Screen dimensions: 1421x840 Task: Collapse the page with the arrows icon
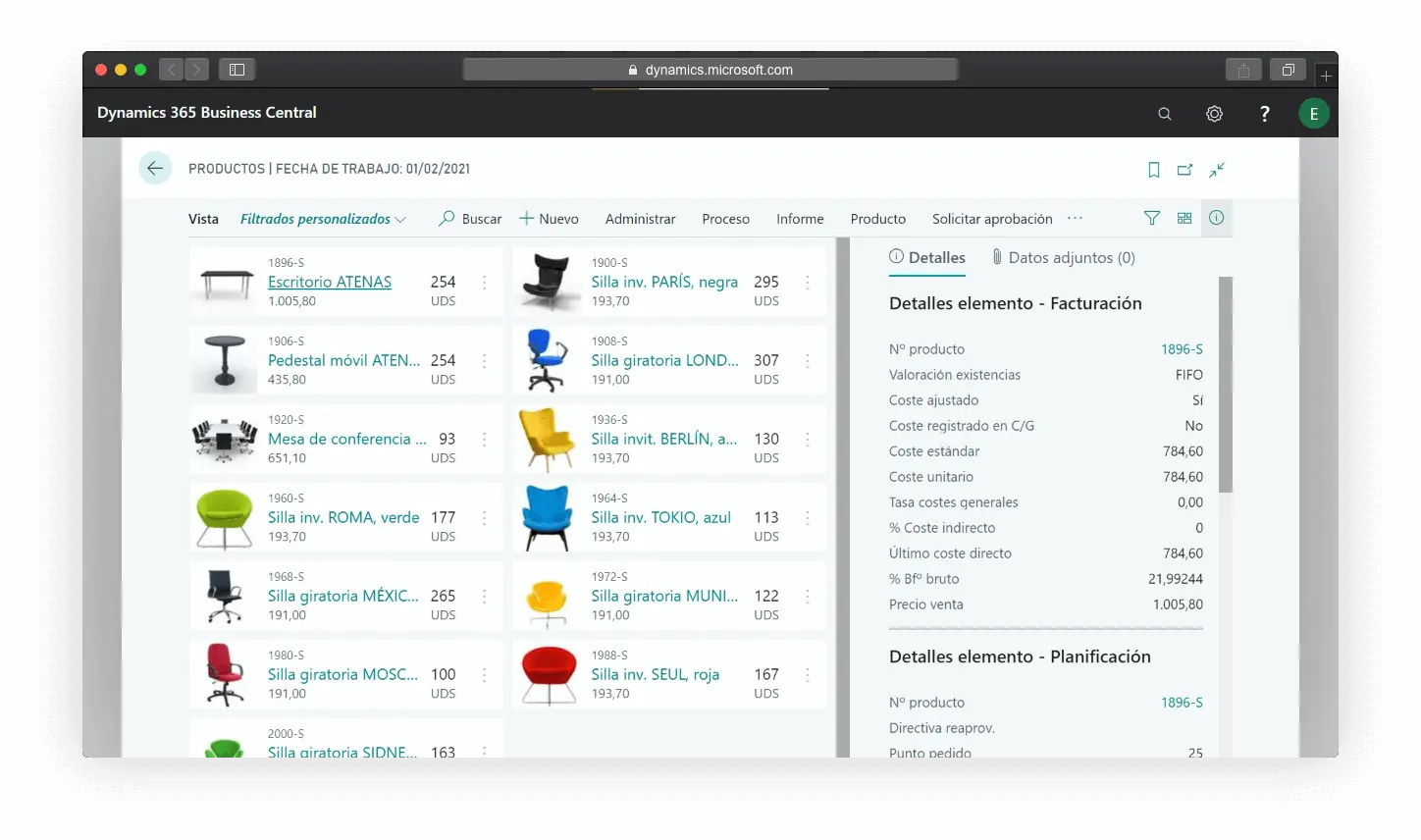(x=1217, y=170)
